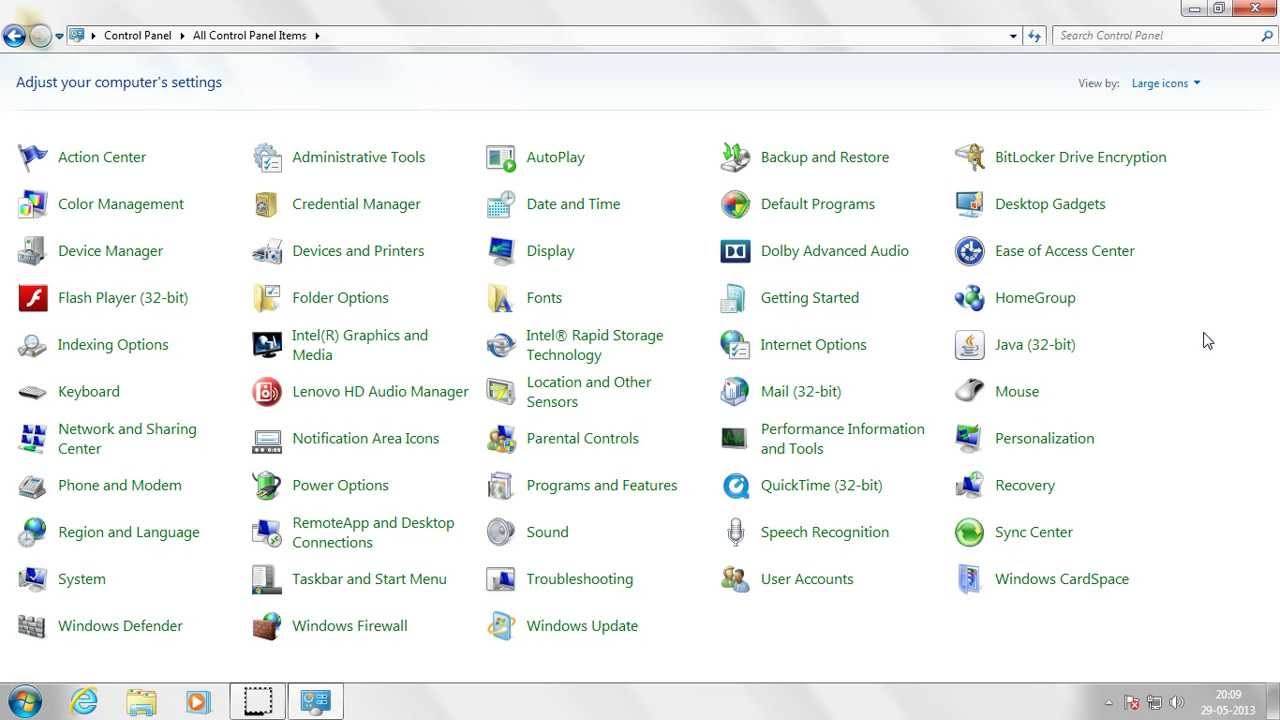
Task: Open the Device Manager link
Action: 110,251
